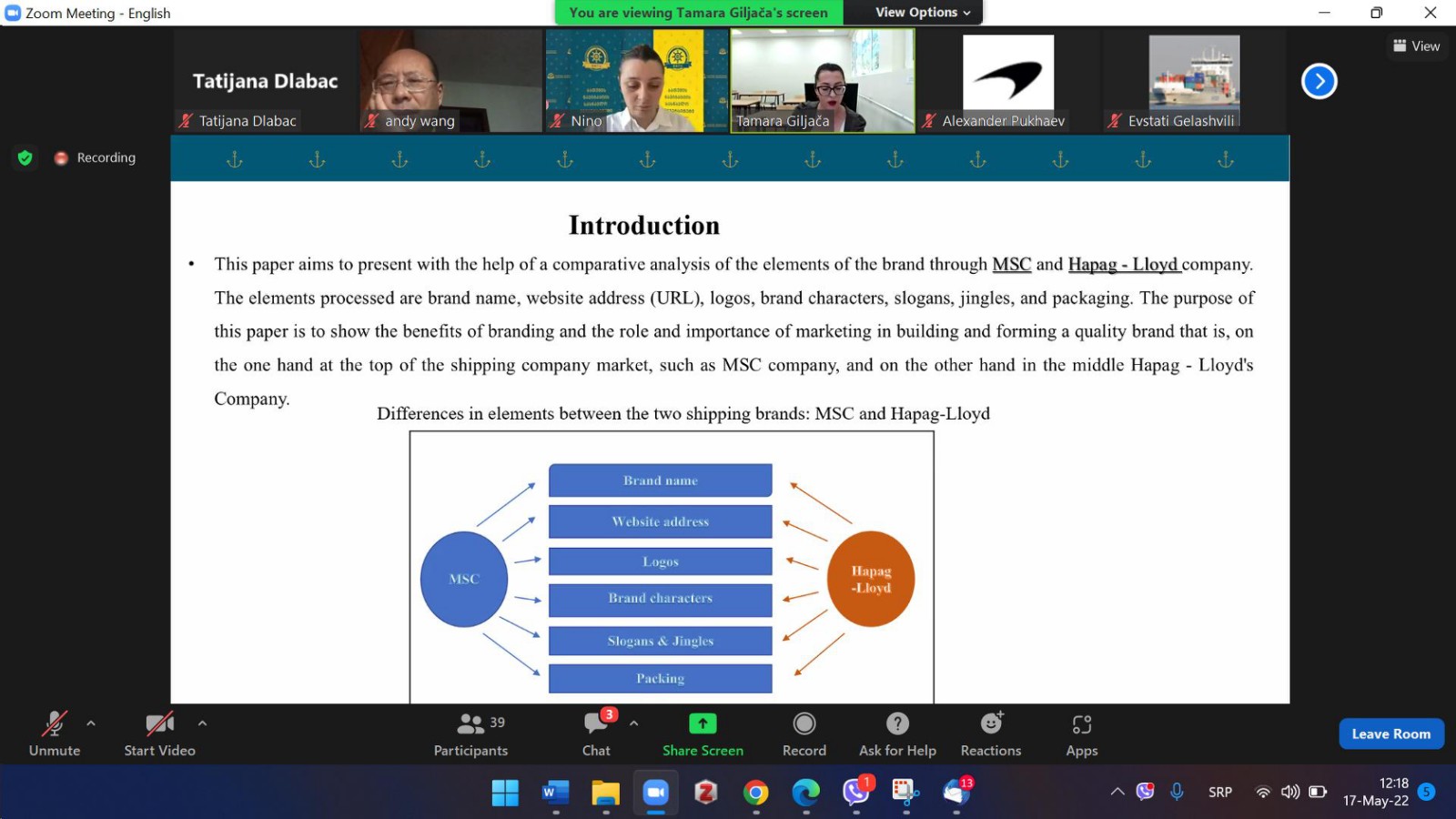The height and width of the screenshot is (819, 1456).
Task: Expand audio options arrow next to Unmute
Action: coord(91,723)
